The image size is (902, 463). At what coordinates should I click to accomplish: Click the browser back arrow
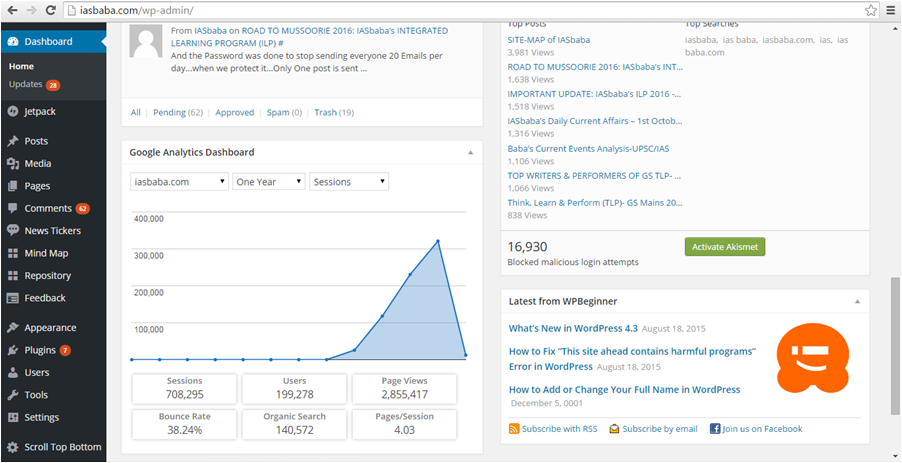(x=12, y=10)
